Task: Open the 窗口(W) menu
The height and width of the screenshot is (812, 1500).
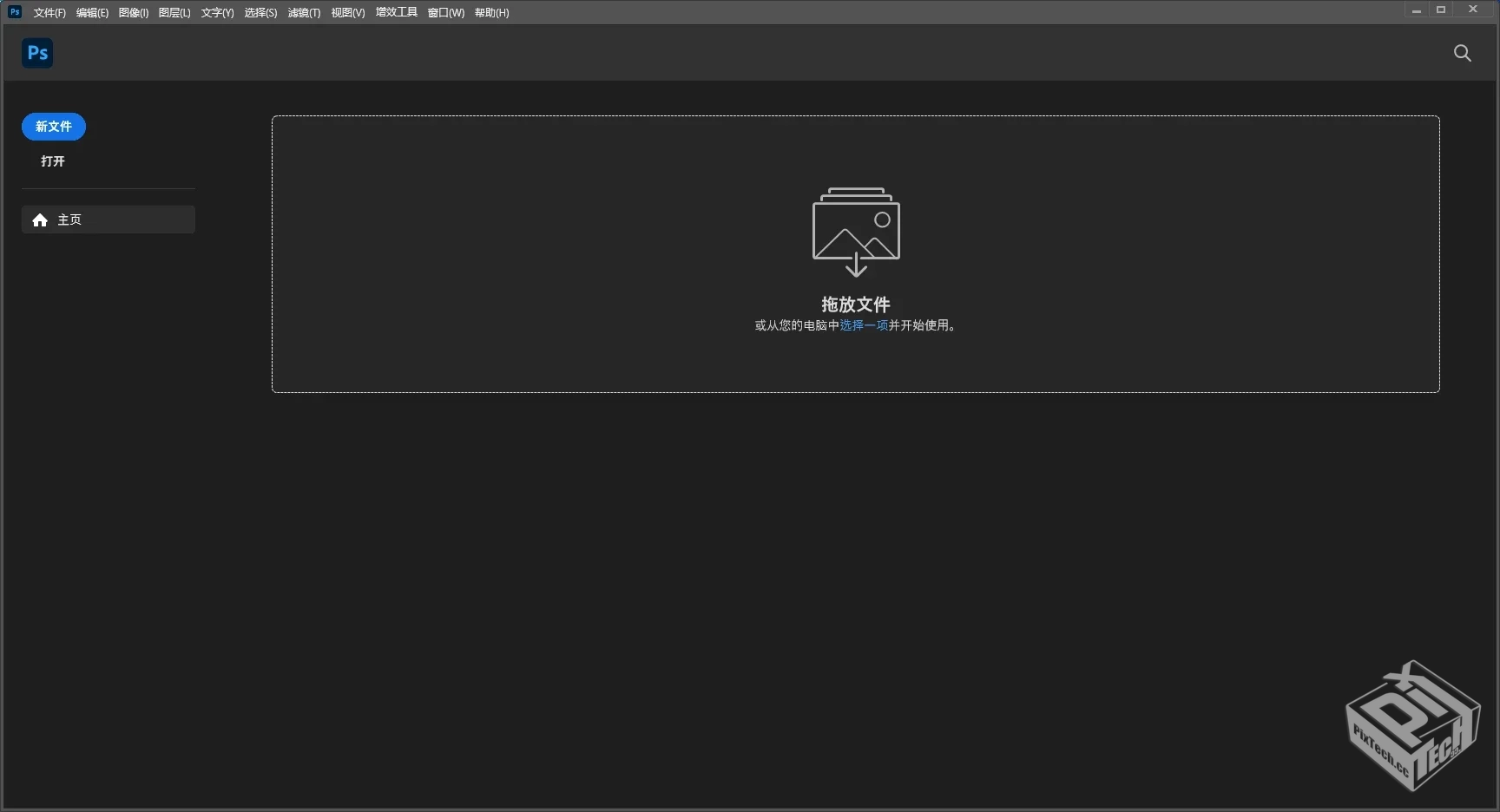Action: click(x=445, y=12)
